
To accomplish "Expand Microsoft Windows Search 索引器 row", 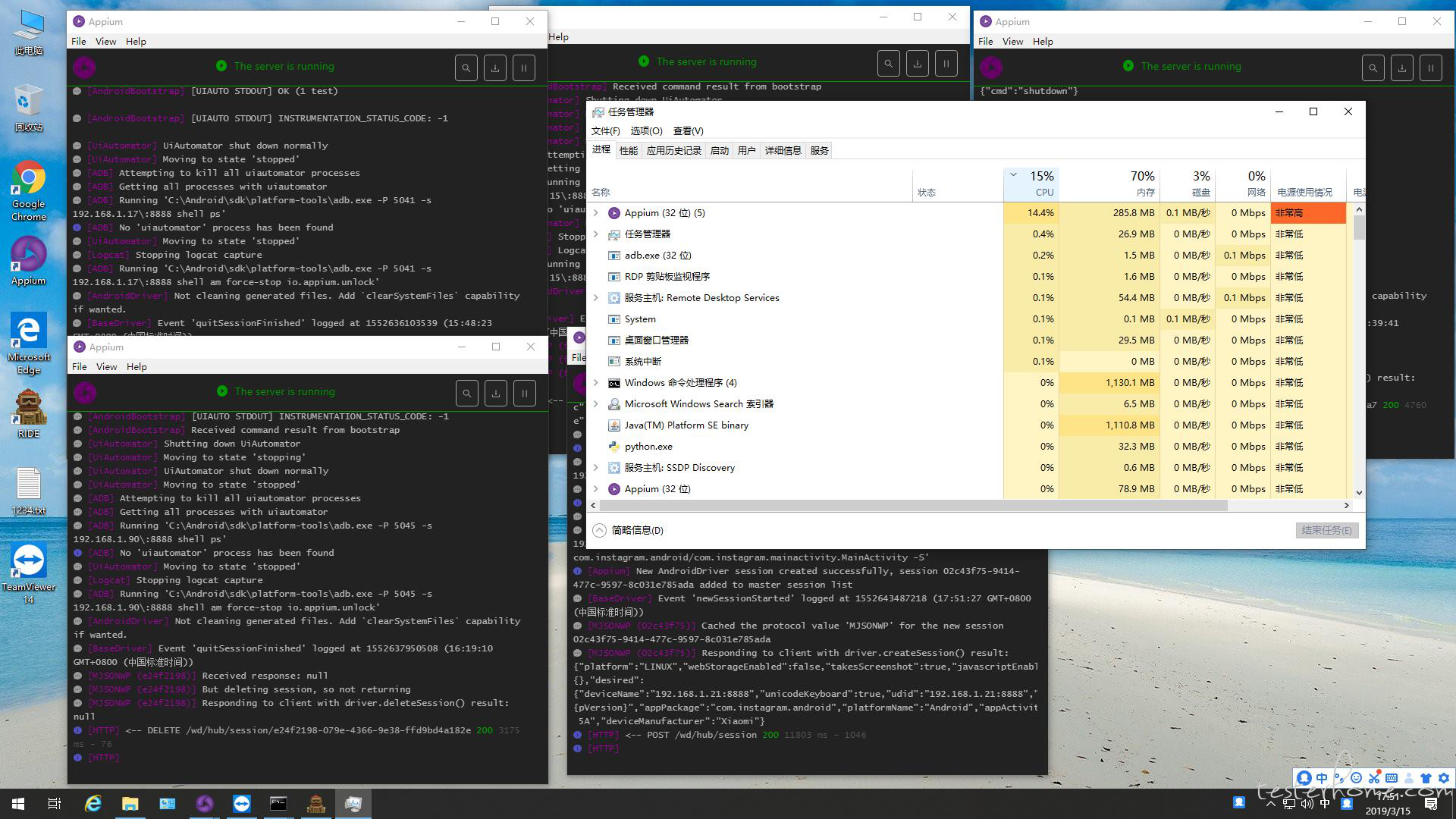I will click(x=596, y=404).
